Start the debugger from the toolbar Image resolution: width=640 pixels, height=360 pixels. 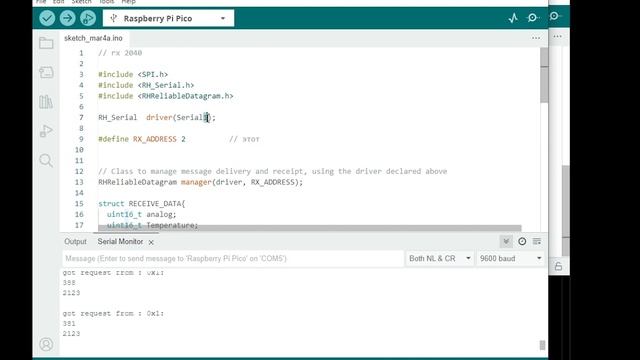click(88, 18)
